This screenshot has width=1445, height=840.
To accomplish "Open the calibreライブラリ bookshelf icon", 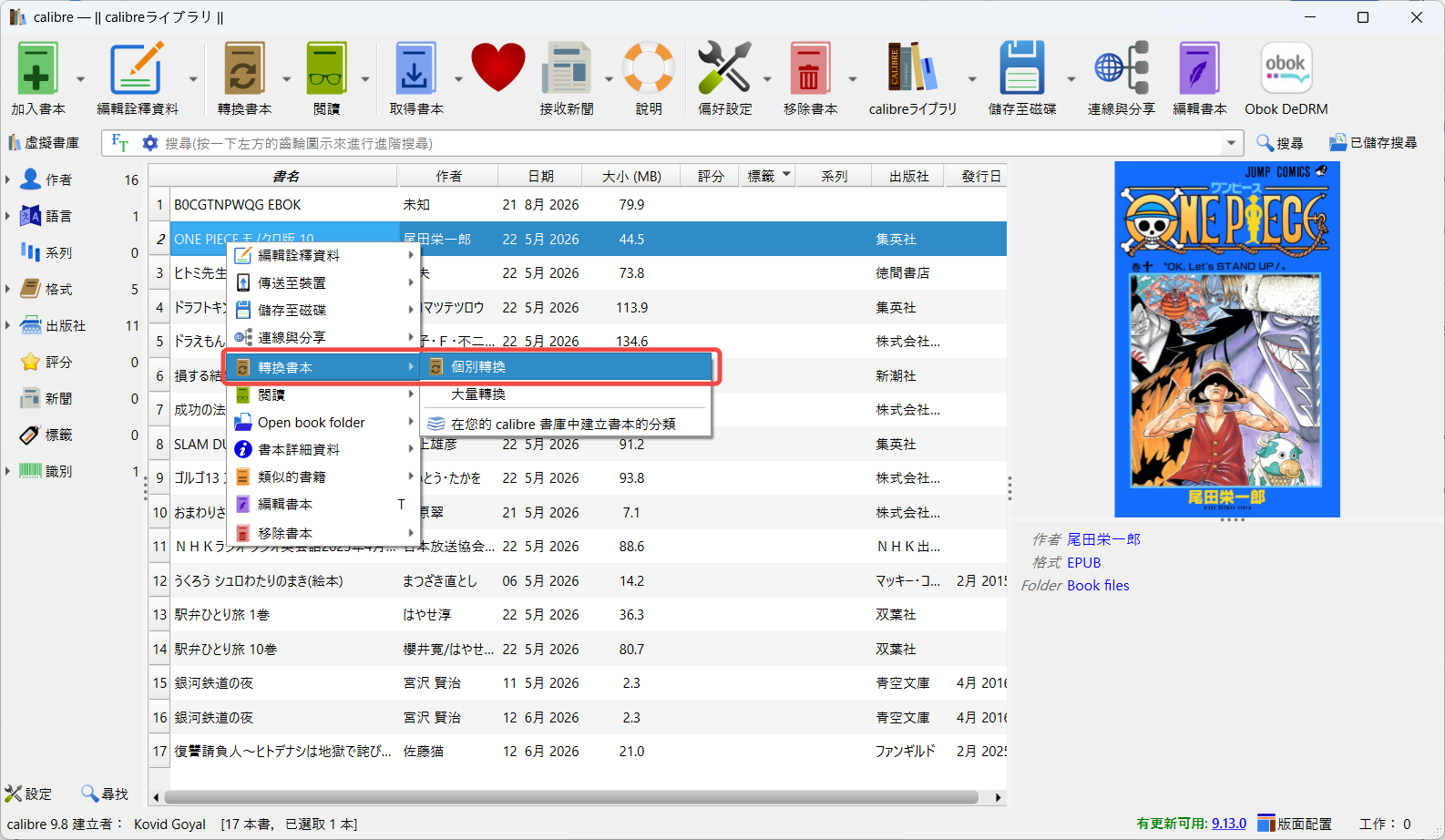I will tap(912, 69).
